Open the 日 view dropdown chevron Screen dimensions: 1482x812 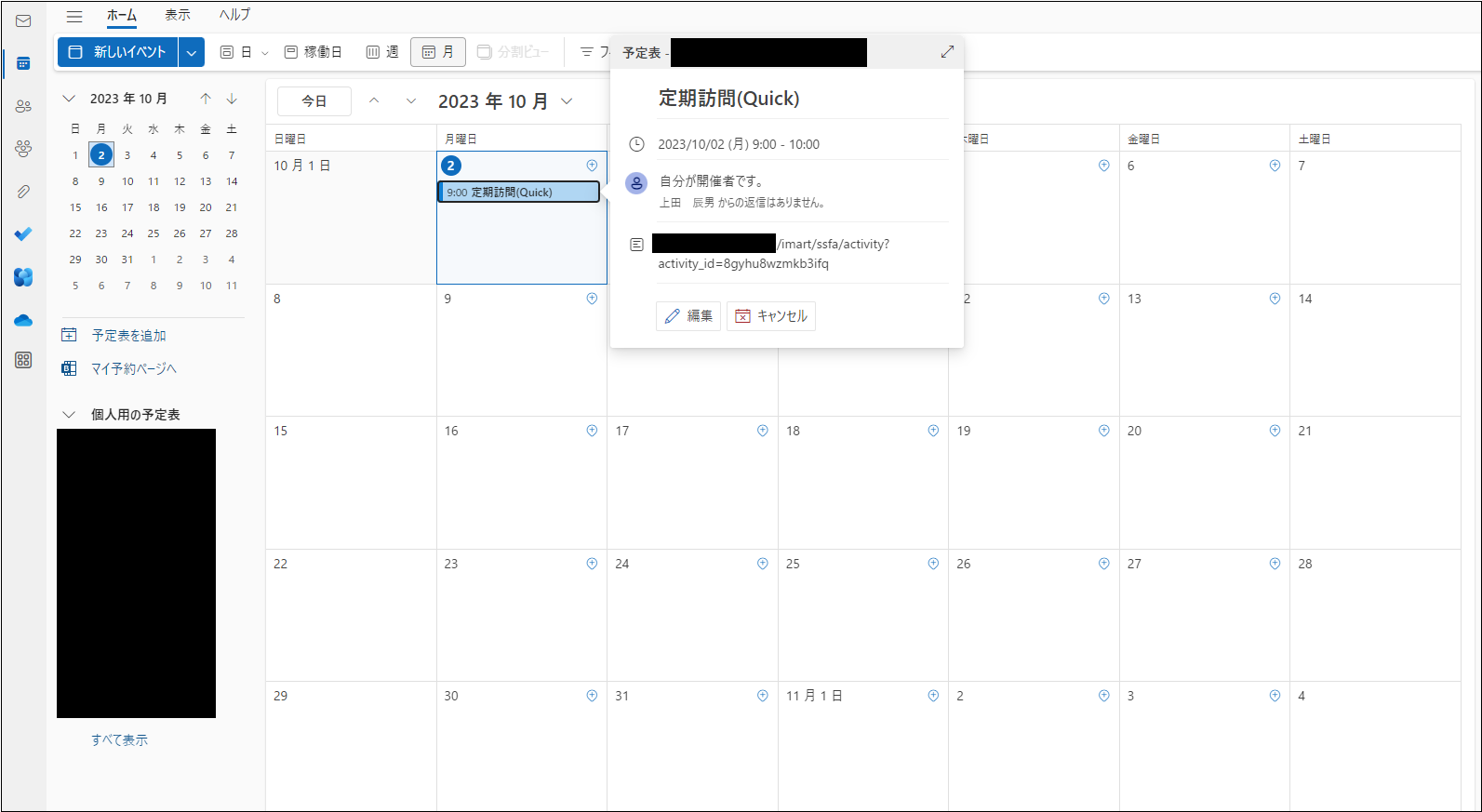[x=265, y=53]
